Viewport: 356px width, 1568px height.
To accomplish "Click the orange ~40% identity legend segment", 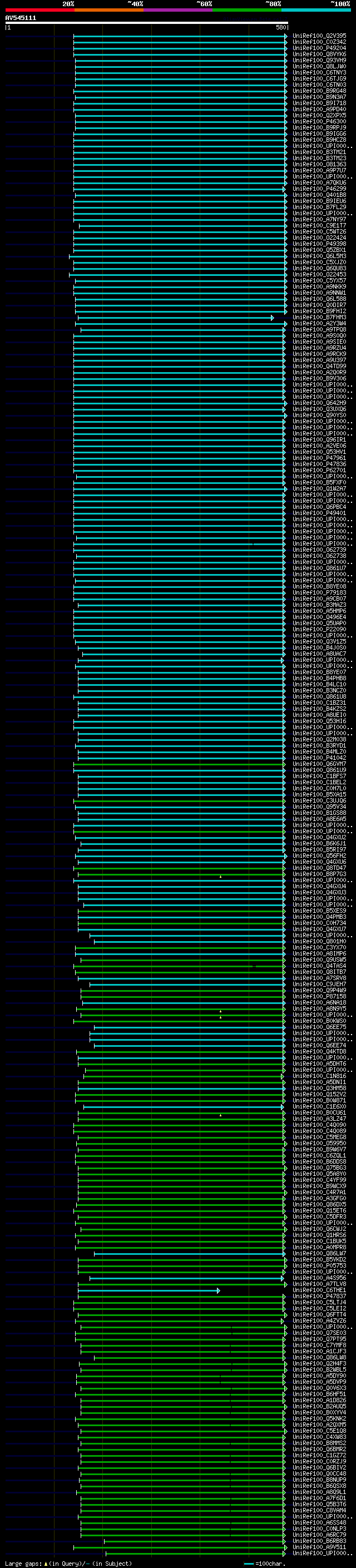I will click(x=109, y=10).
